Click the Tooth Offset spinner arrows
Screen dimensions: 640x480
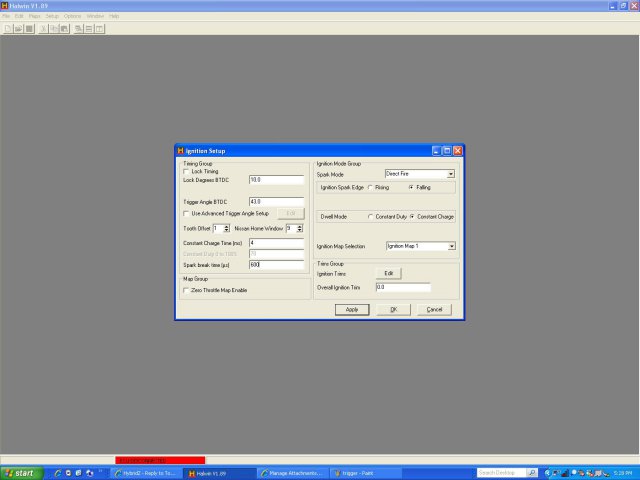(x=227, y=228)
